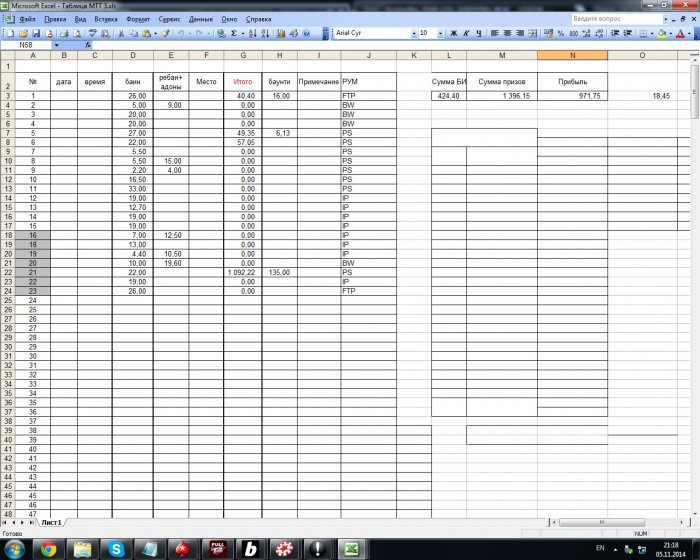Open the Правка menu

click(55, 19)
